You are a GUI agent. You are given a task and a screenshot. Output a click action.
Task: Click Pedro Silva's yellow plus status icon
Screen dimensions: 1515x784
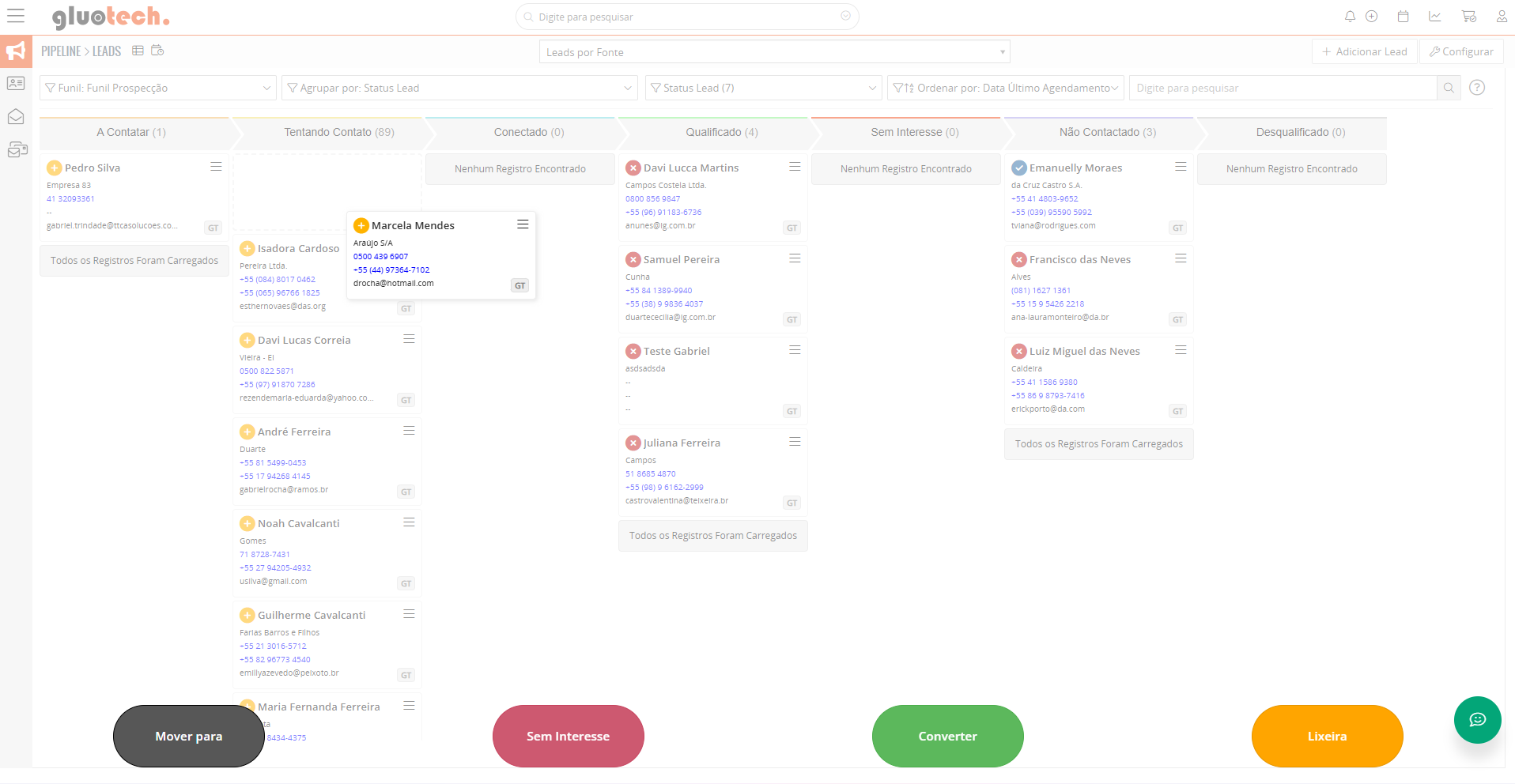tap(54, 168)
